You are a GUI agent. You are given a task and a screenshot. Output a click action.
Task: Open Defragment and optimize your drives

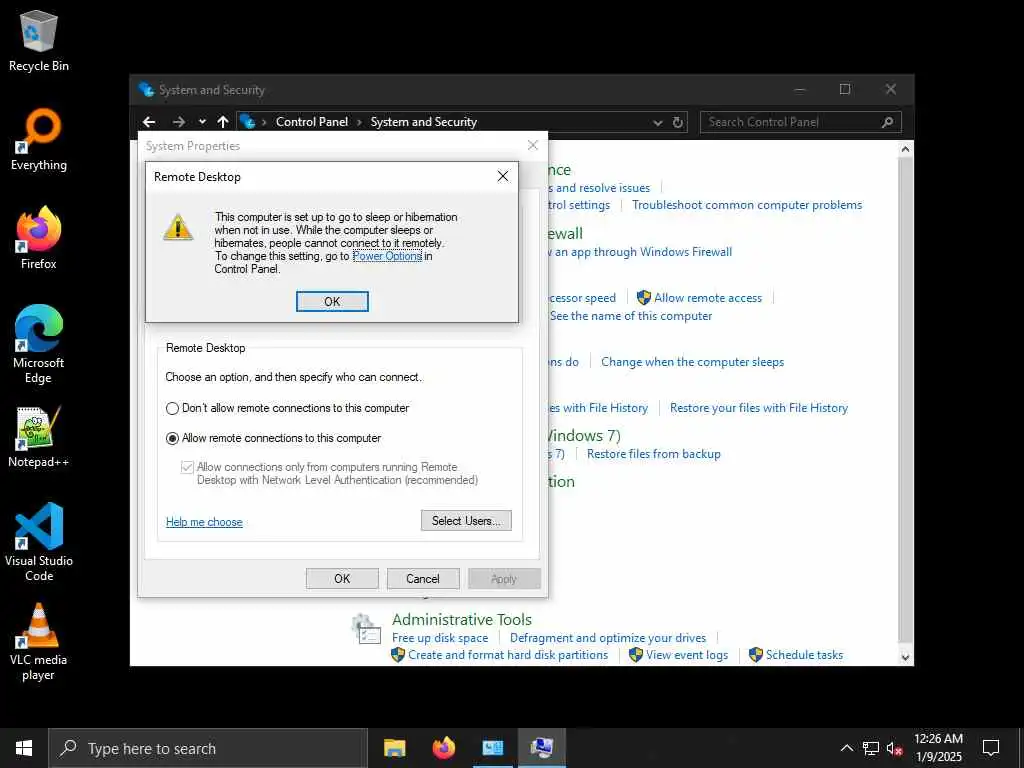point(607,638)
